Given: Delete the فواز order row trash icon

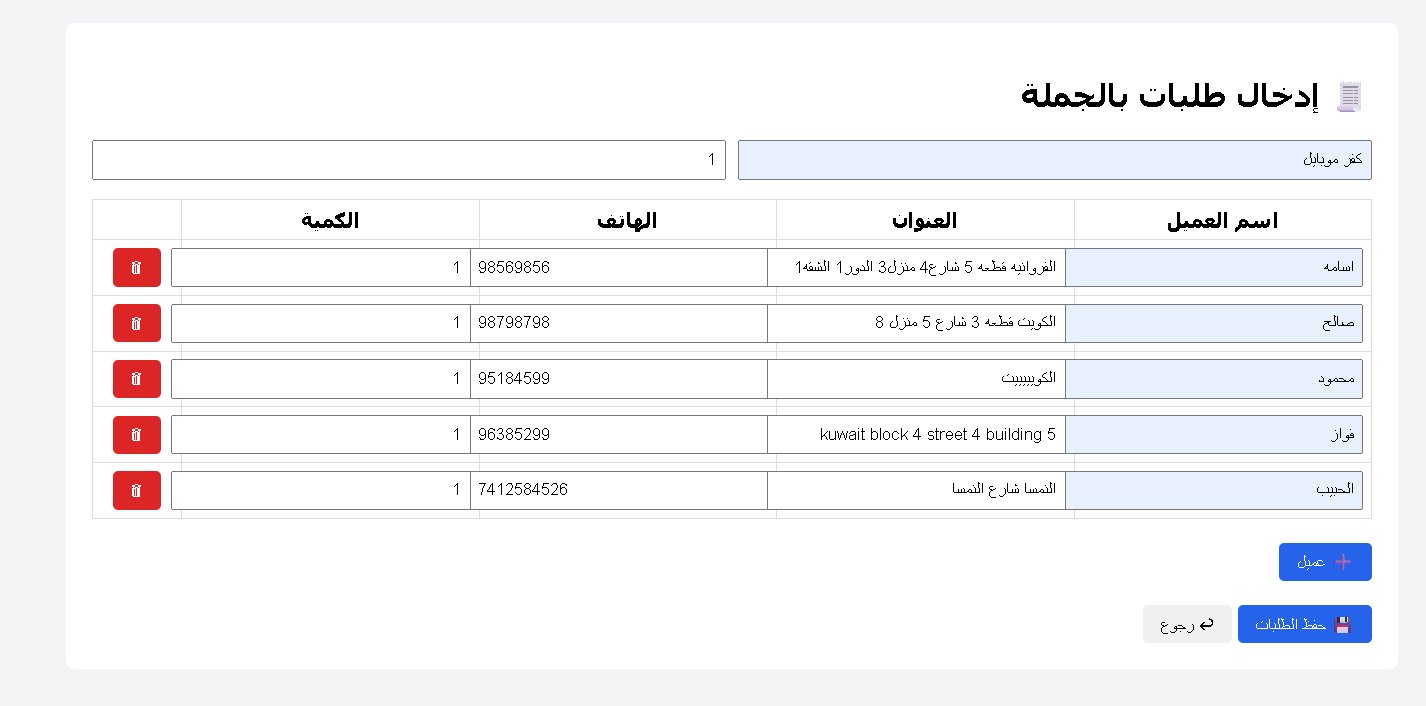Looking at the screenshot, I should 136,434.
